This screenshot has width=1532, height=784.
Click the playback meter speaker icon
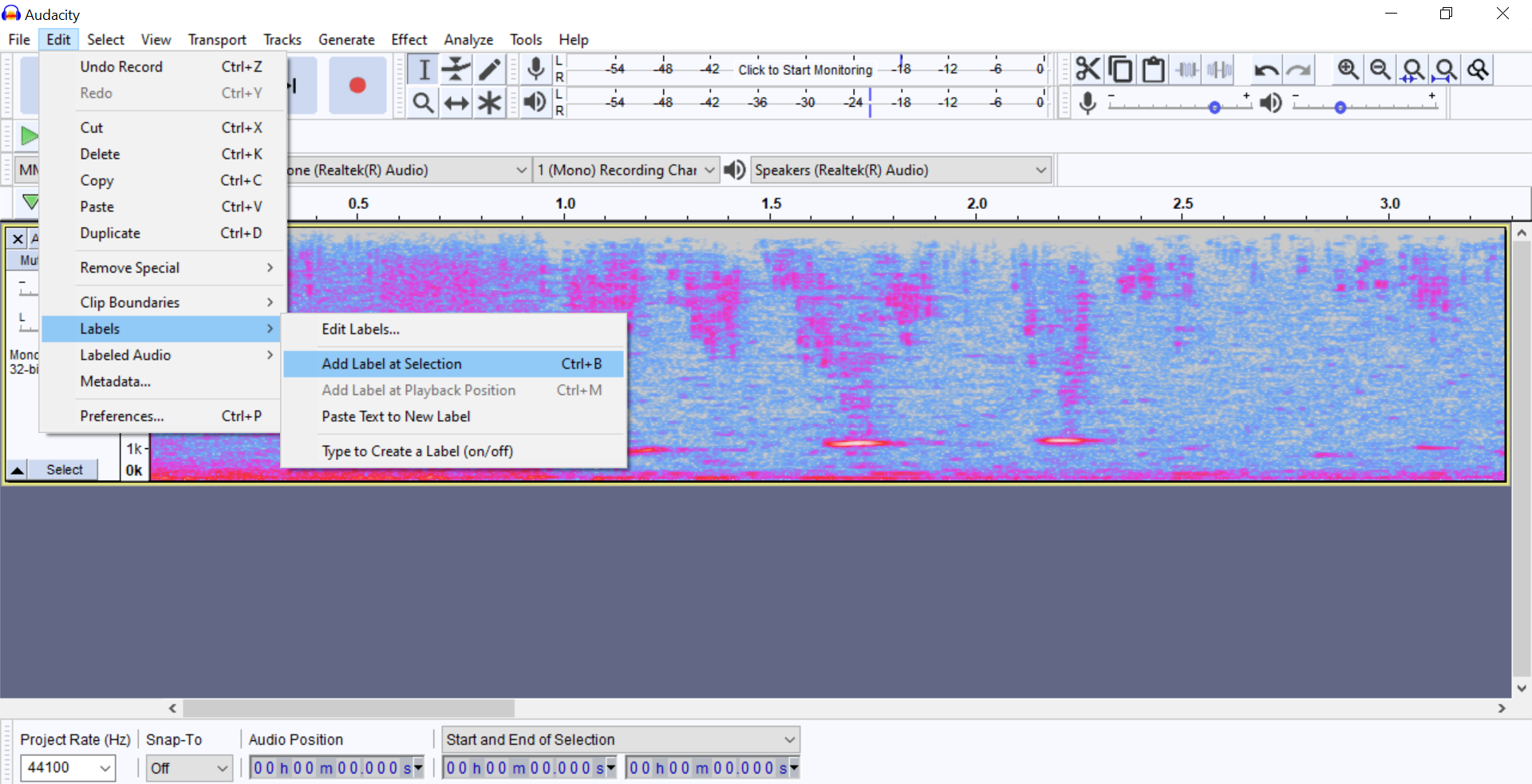pyautogui.click(x=536, y=102)
